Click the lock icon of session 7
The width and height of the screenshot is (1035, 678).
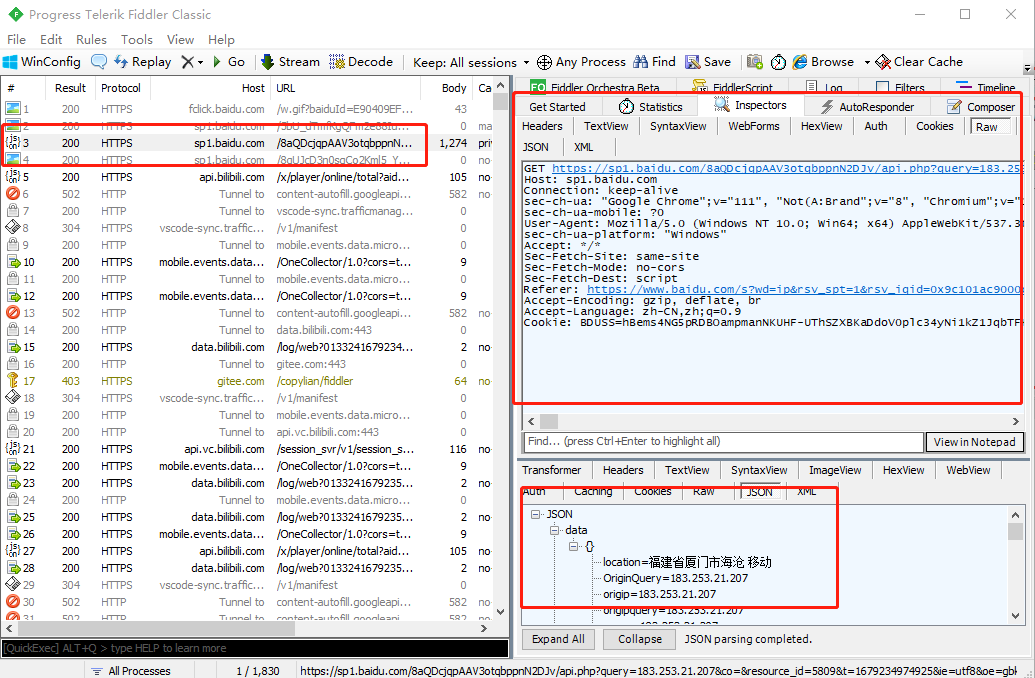(12, 211)
